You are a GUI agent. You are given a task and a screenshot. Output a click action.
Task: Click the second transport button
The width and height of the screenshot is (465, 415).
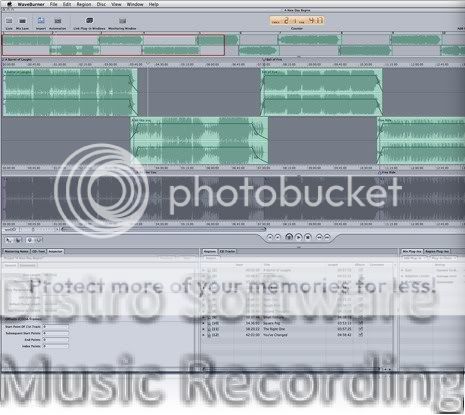click(278, 237)
